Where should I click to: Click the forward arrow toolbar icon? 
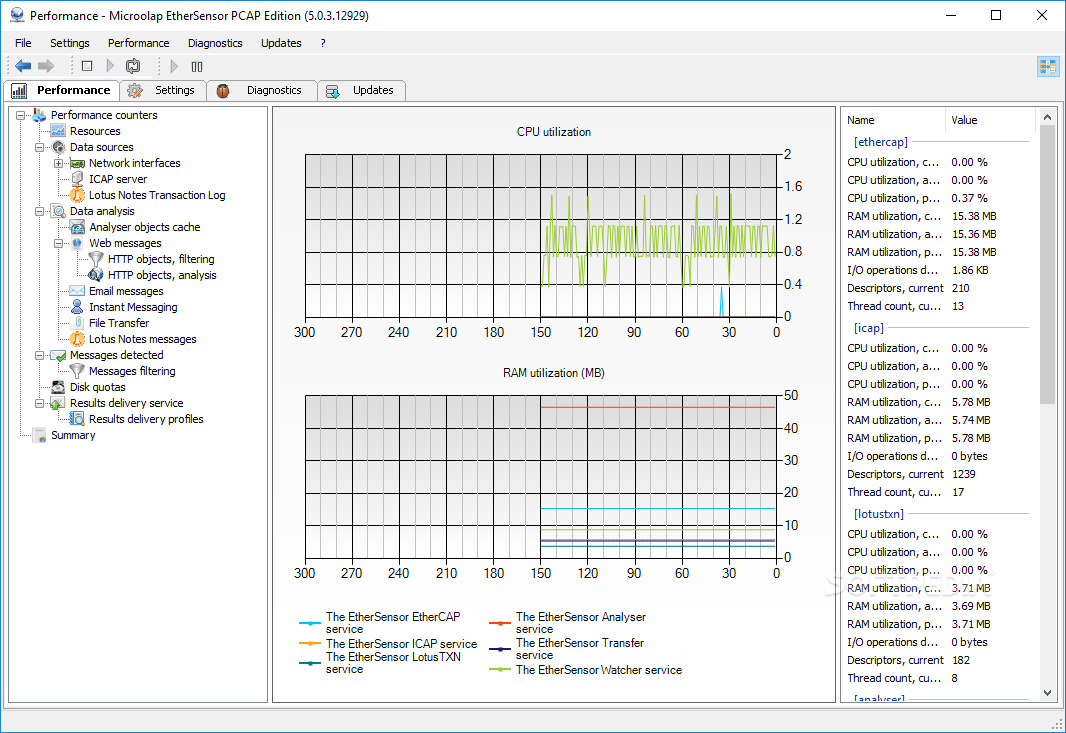46,66
